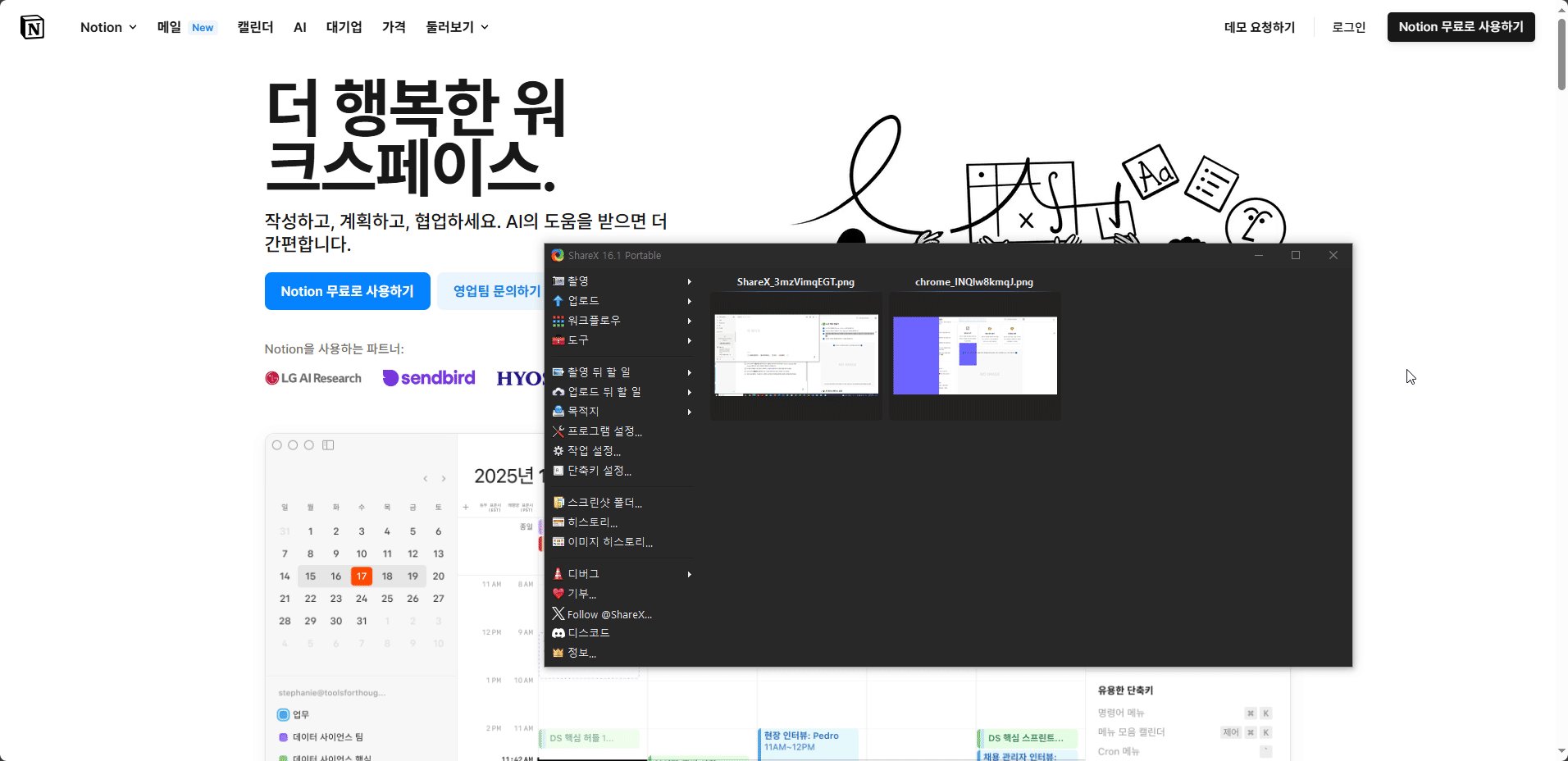Click the Debug cone icon
The height and width of the screenshot is (761, 1568).
coord(558,574)
